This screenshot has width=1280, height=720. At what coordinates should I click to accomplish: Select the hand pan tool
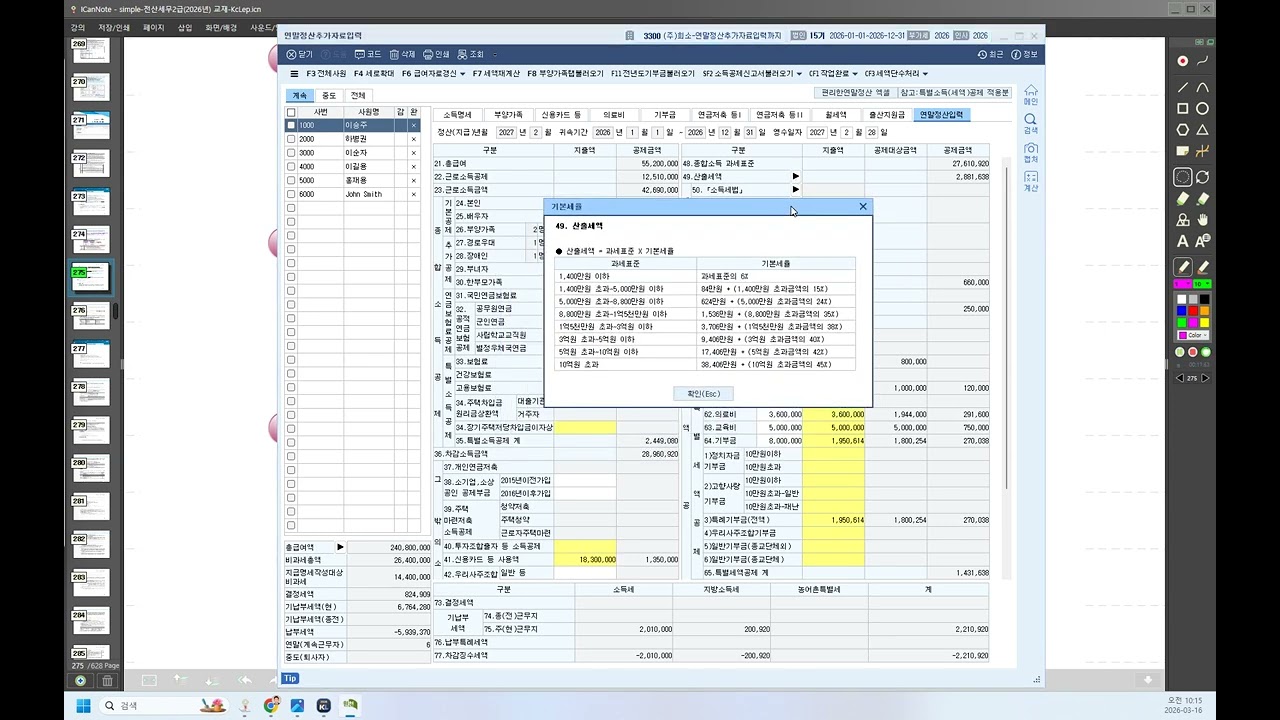(1203, 219)
